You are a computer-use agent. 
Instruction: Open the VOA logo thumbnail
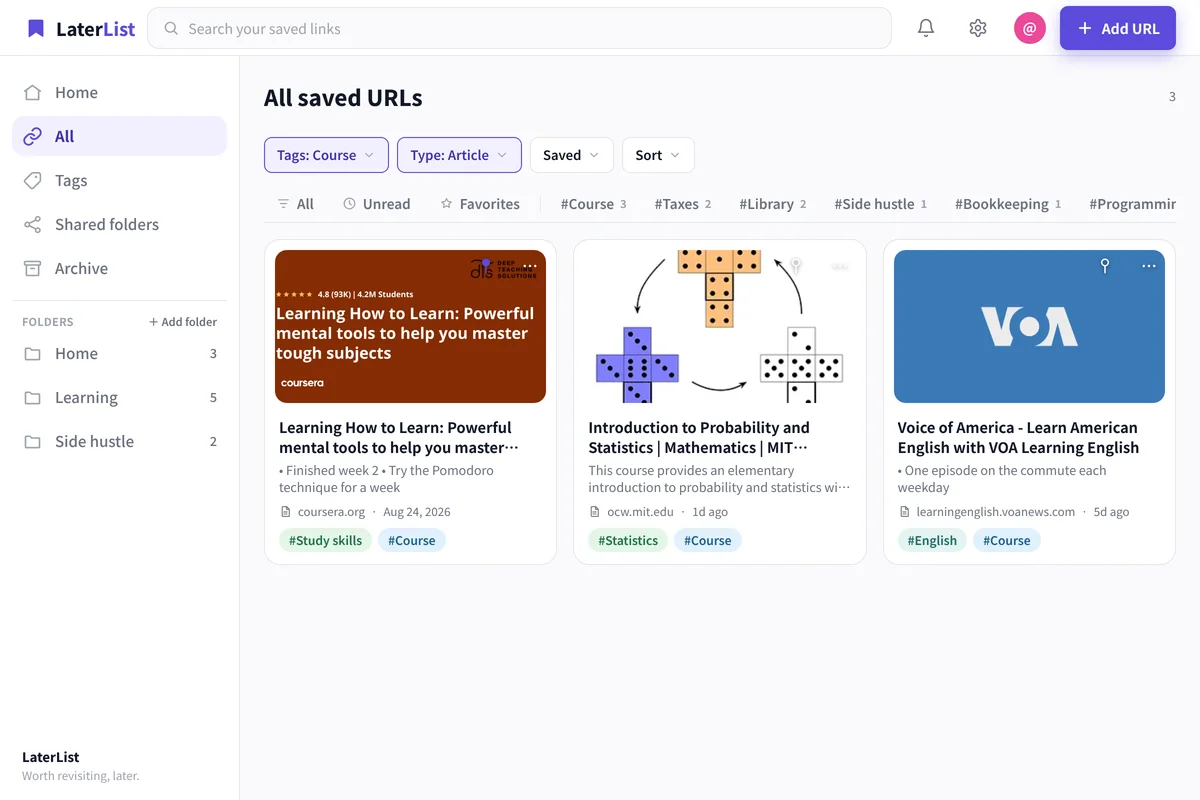coord(1029,326)
